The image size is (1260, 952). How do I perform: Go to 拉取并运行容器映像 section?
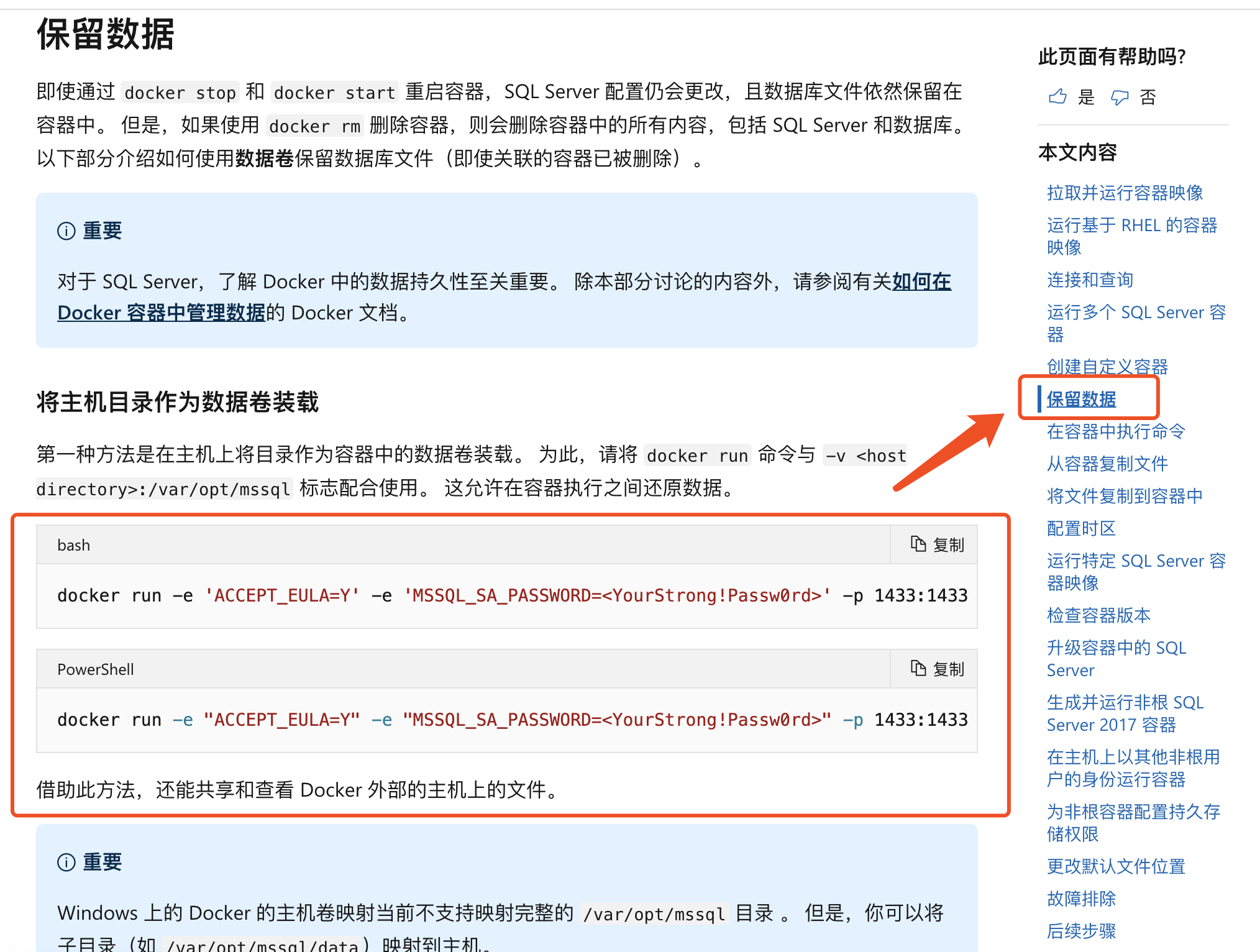coord(1125,193)
